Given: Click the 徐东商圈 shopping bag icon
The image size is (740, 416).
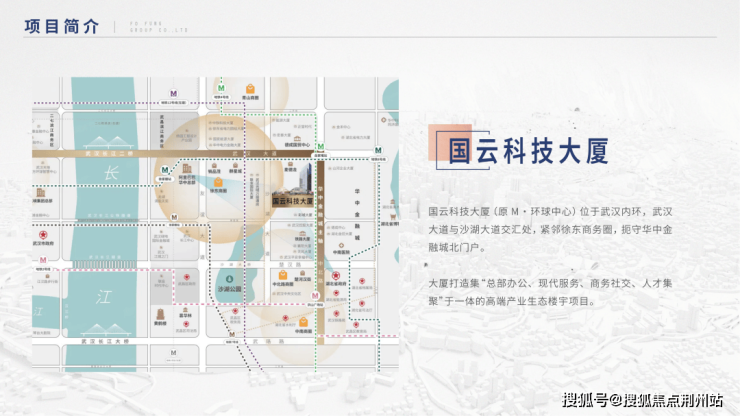Looking at the screenshot, I should 218,182.
